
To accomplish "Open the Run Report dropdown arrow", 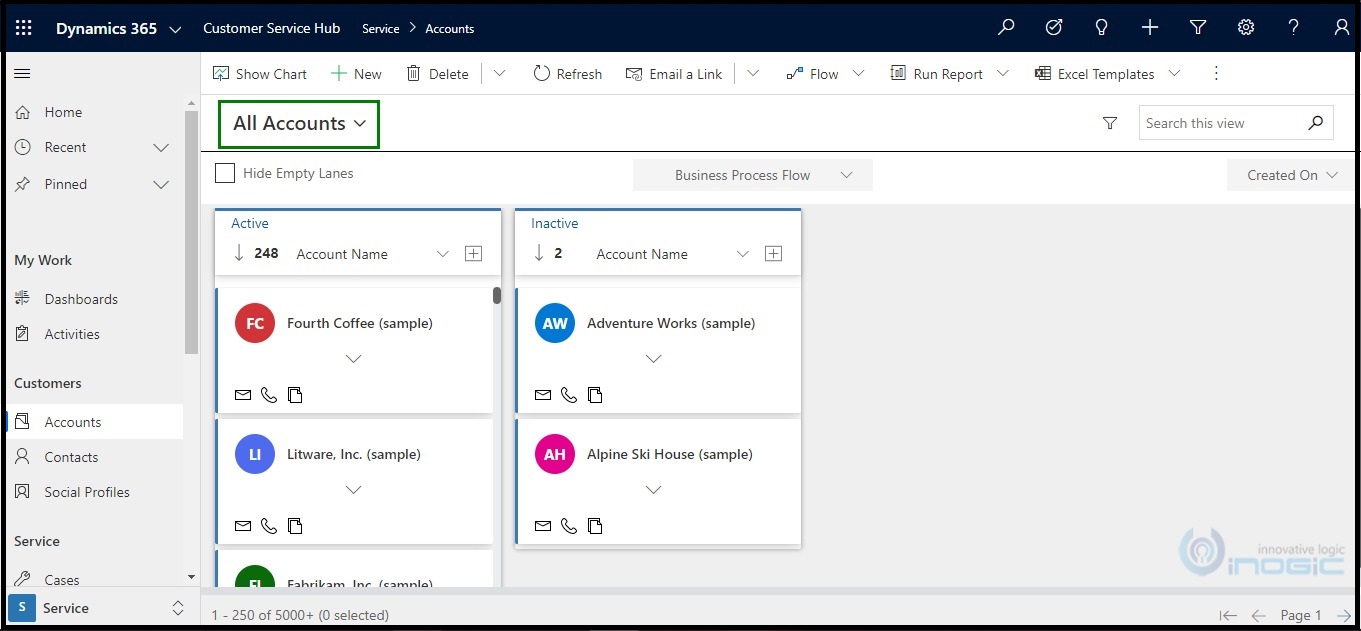I will (1003, 73).
